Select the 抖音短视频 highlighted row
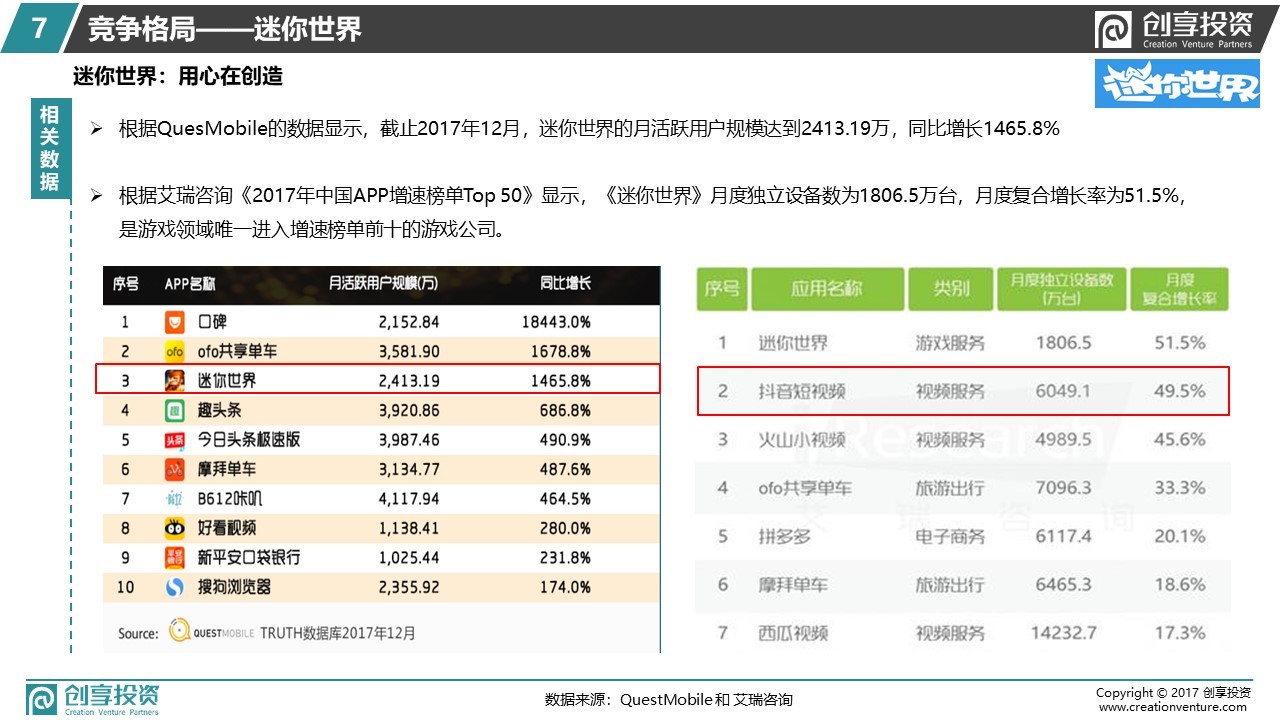 coord(962,391)
